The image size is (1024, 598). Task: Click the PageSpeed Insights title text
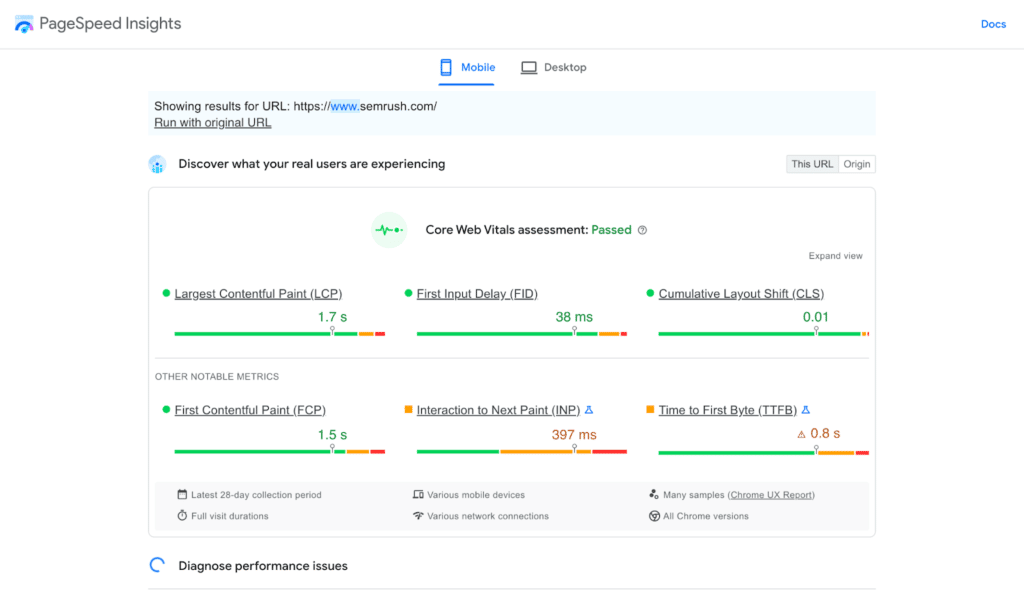coord(110,24)
